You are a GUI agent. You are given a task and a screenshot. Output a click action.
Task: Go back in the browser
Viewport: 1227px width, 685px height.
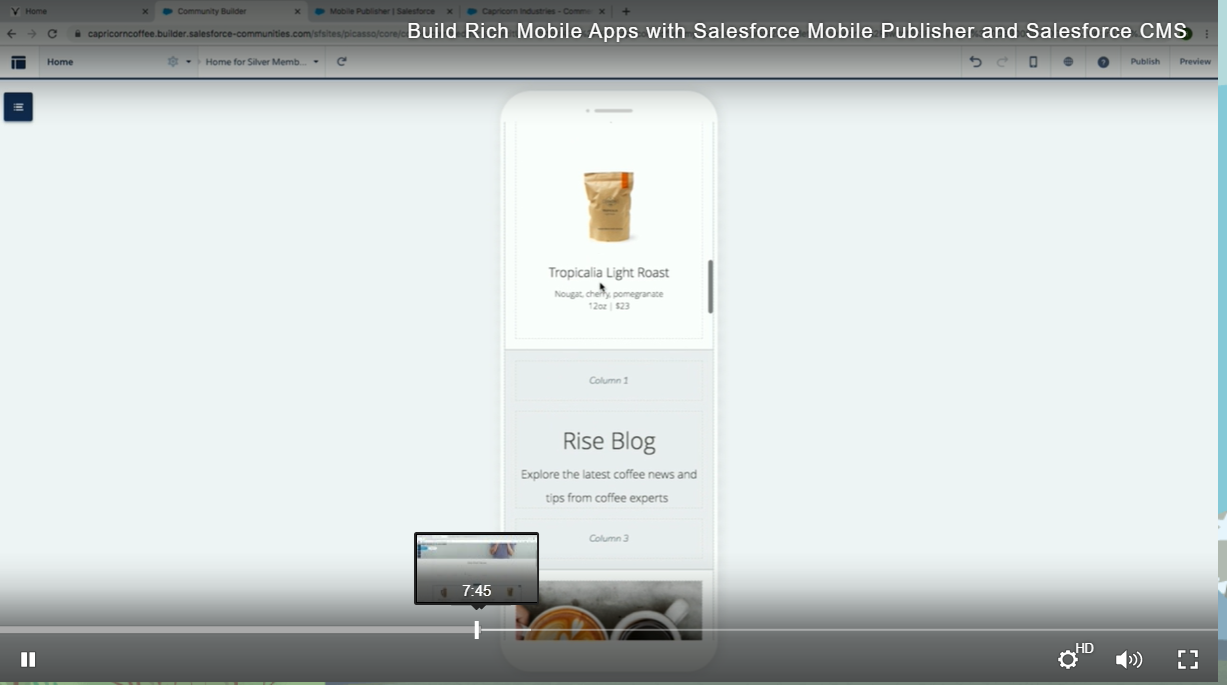(x=11, y=33)
